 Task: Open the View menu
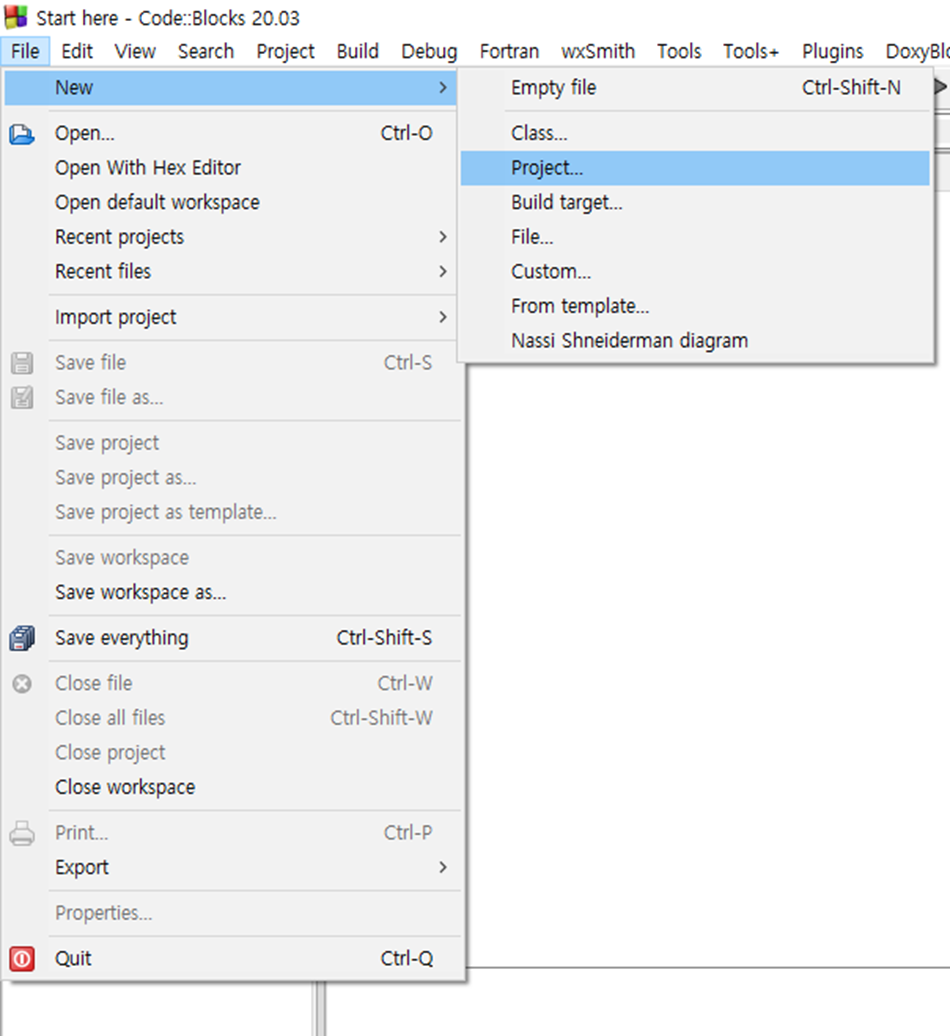(135, 52)
